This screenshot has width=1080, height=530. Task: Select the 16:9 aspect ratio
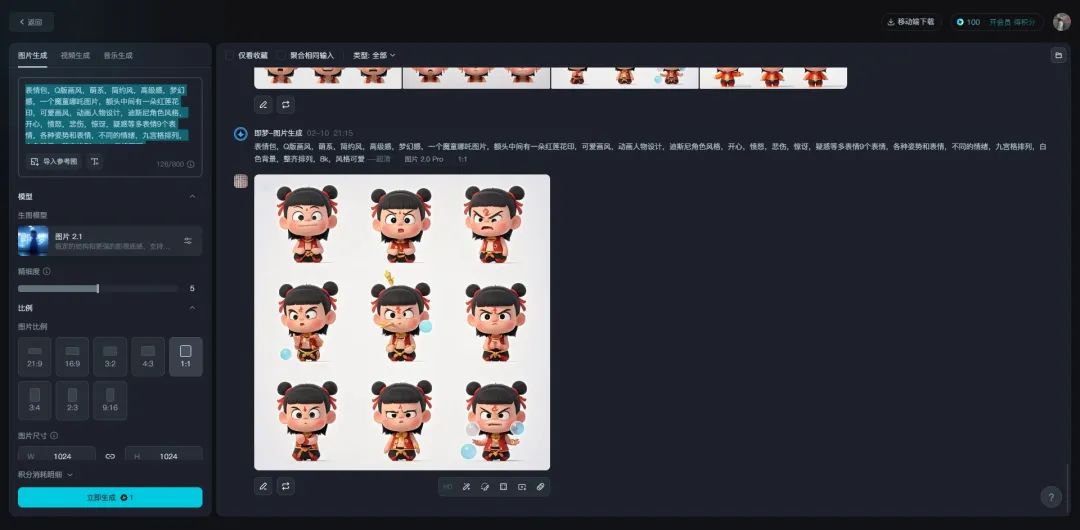click(72, 356)
